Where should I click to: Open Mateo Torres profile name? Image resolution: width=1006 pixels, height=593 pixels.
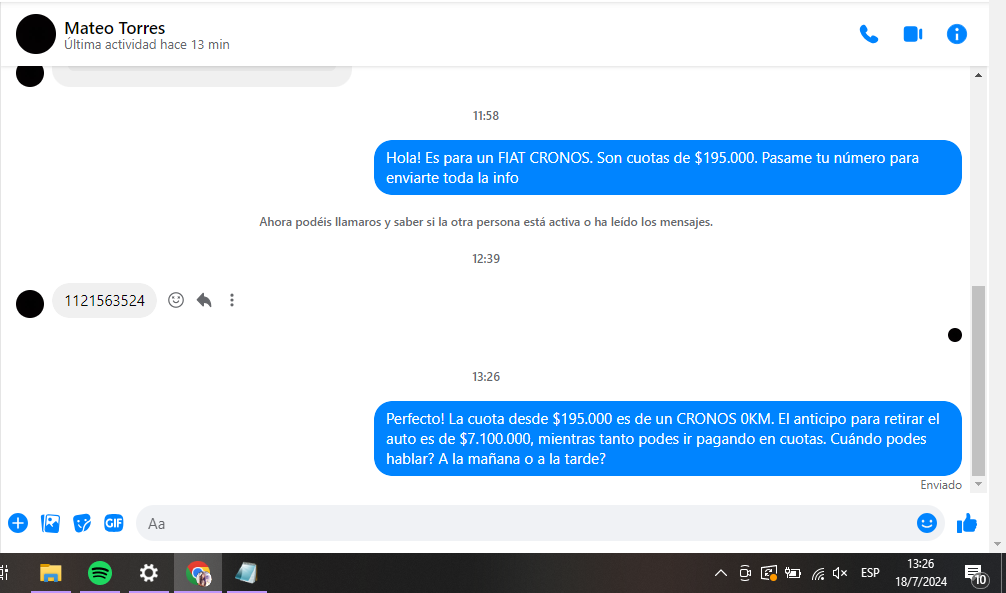(114, 28)
